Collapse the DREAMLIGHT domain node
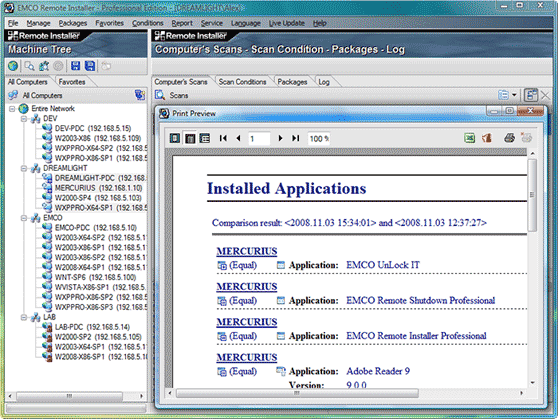558x419 pixels. pos(24,168)
